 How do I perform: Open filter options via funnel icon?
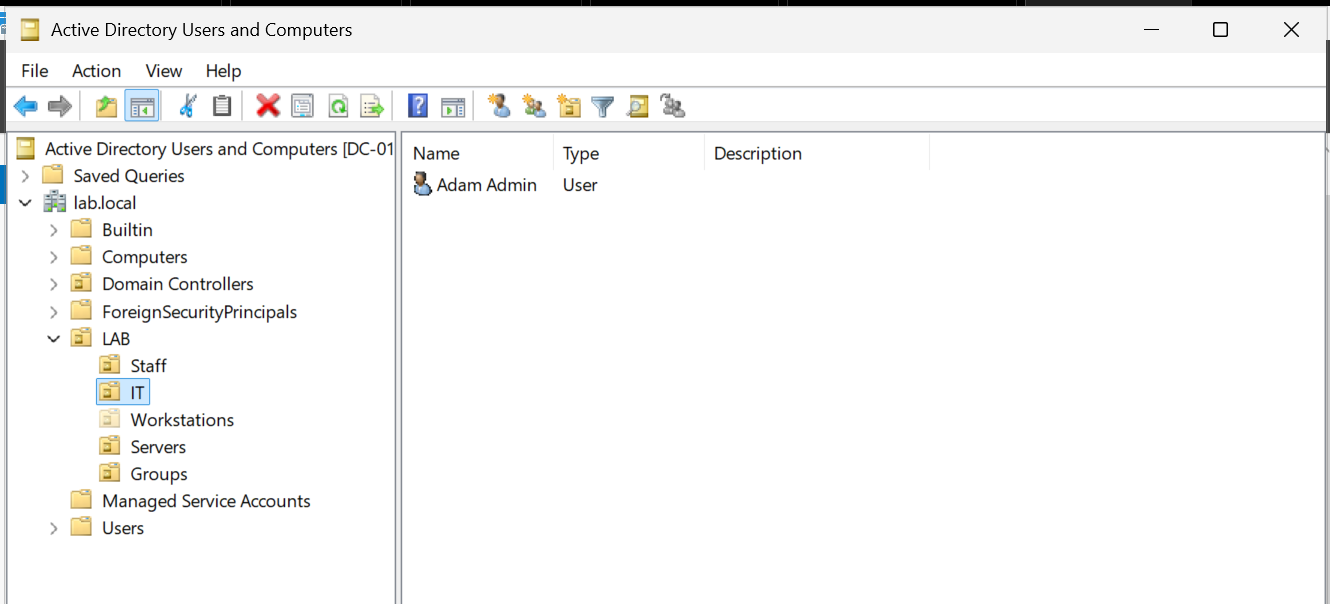tap(602, 106)
